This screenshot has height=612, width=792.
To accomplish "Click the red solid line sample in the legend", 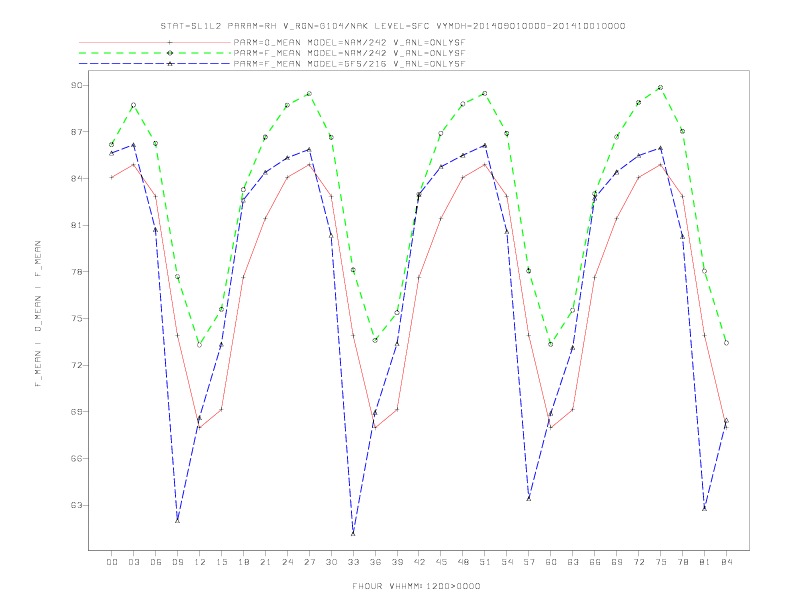I will [155, 42].
